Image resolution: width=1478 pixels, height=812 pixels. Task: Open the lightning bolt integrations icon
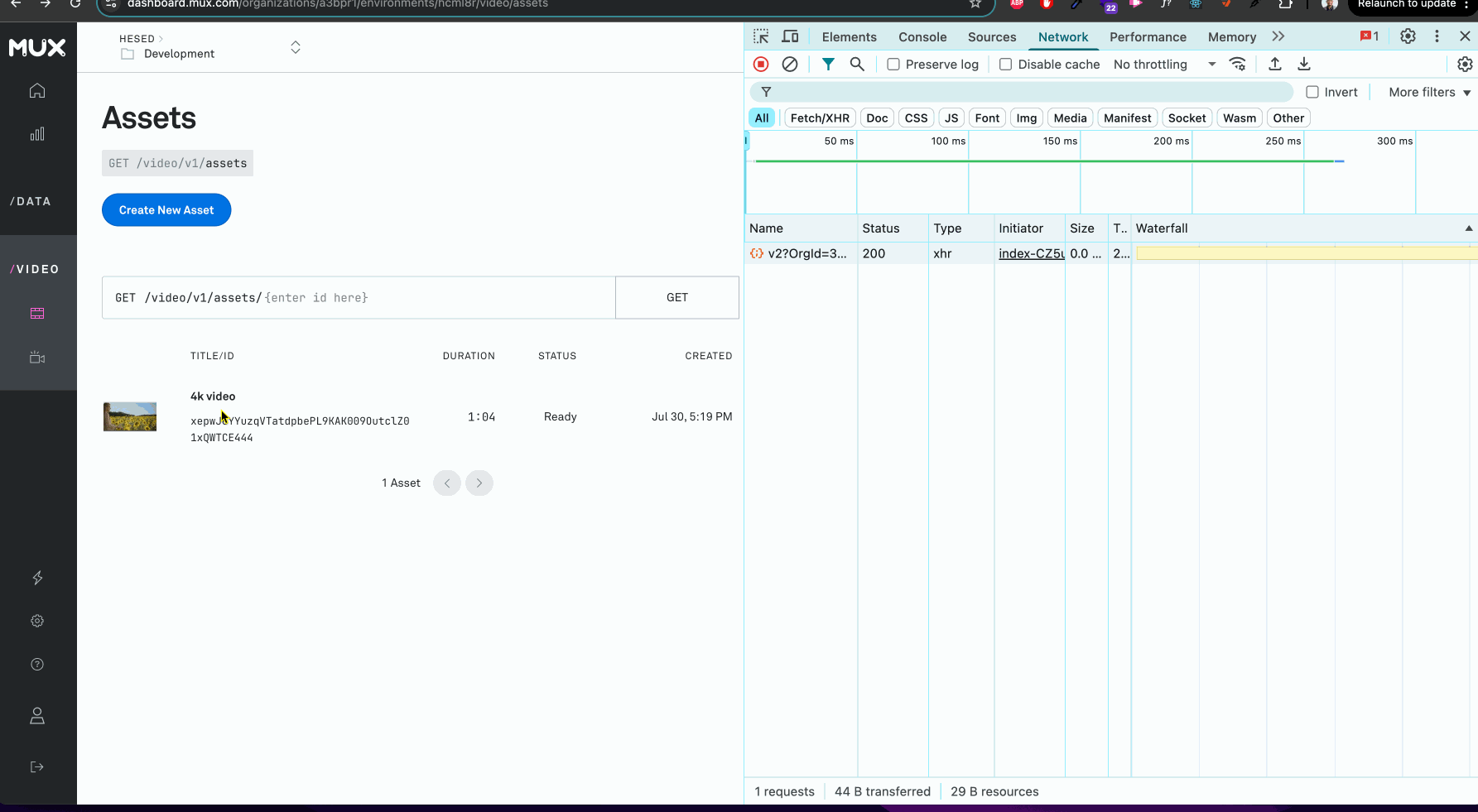click(37, 578)
